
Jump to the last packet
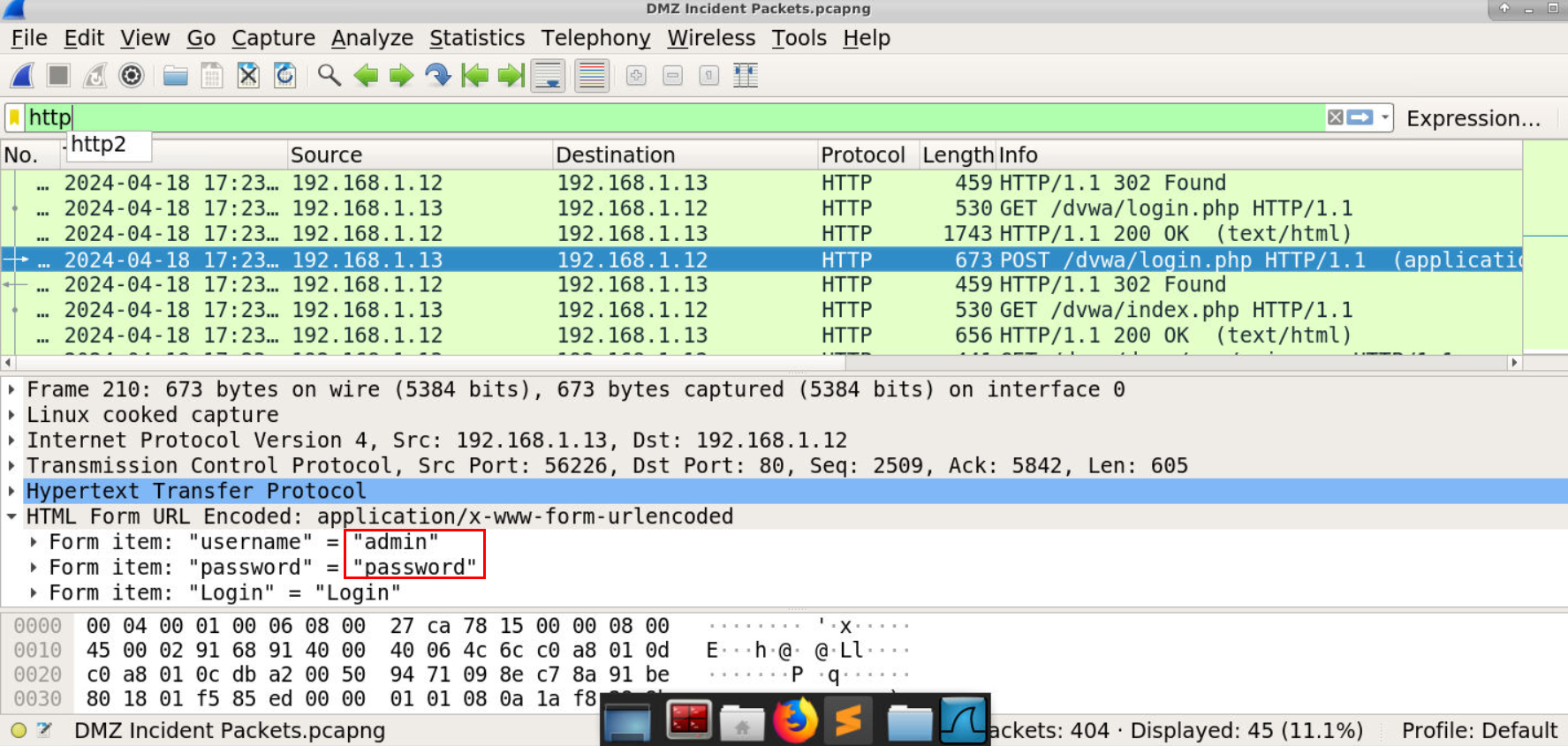511,76
